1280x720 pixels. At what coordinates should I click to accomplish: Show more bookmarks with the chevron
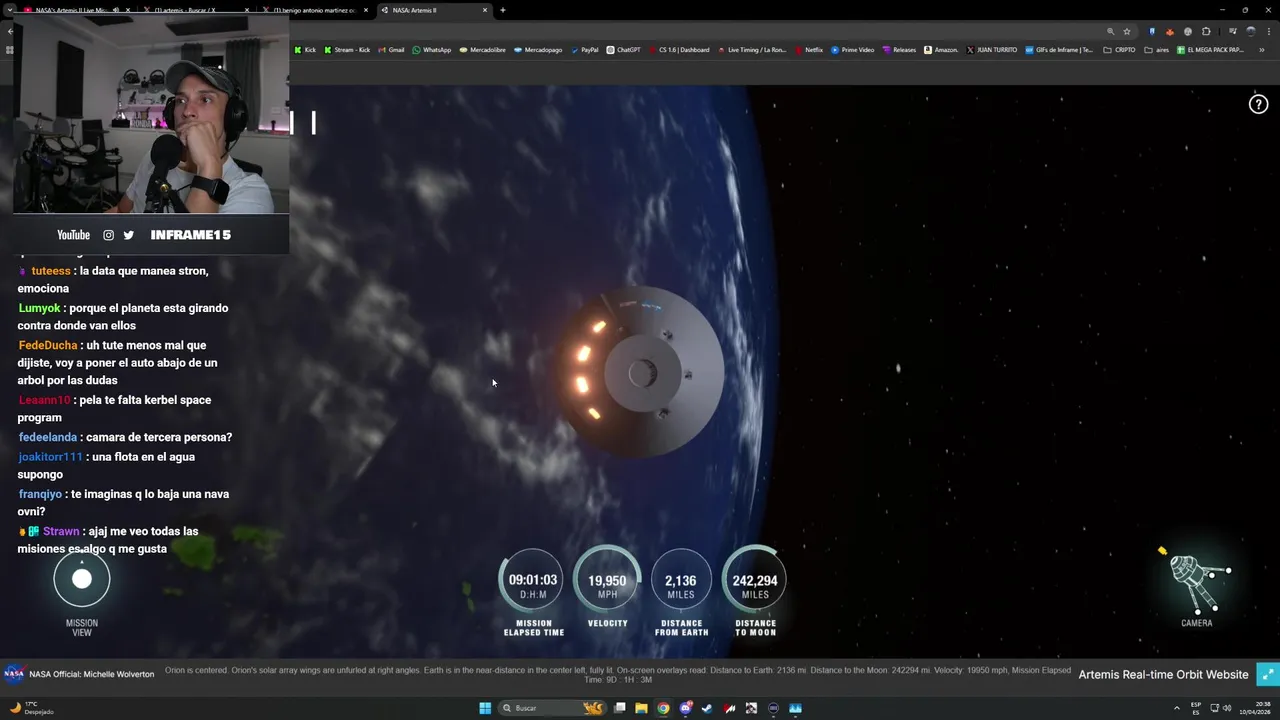pos(1262,50)
